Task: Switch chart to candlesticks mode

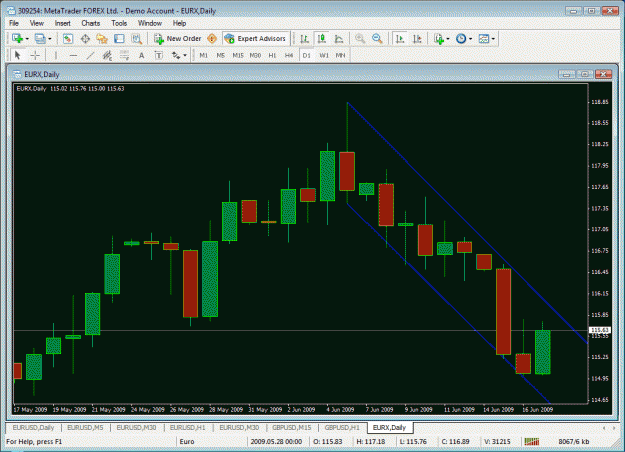Action: pos(322,39)
